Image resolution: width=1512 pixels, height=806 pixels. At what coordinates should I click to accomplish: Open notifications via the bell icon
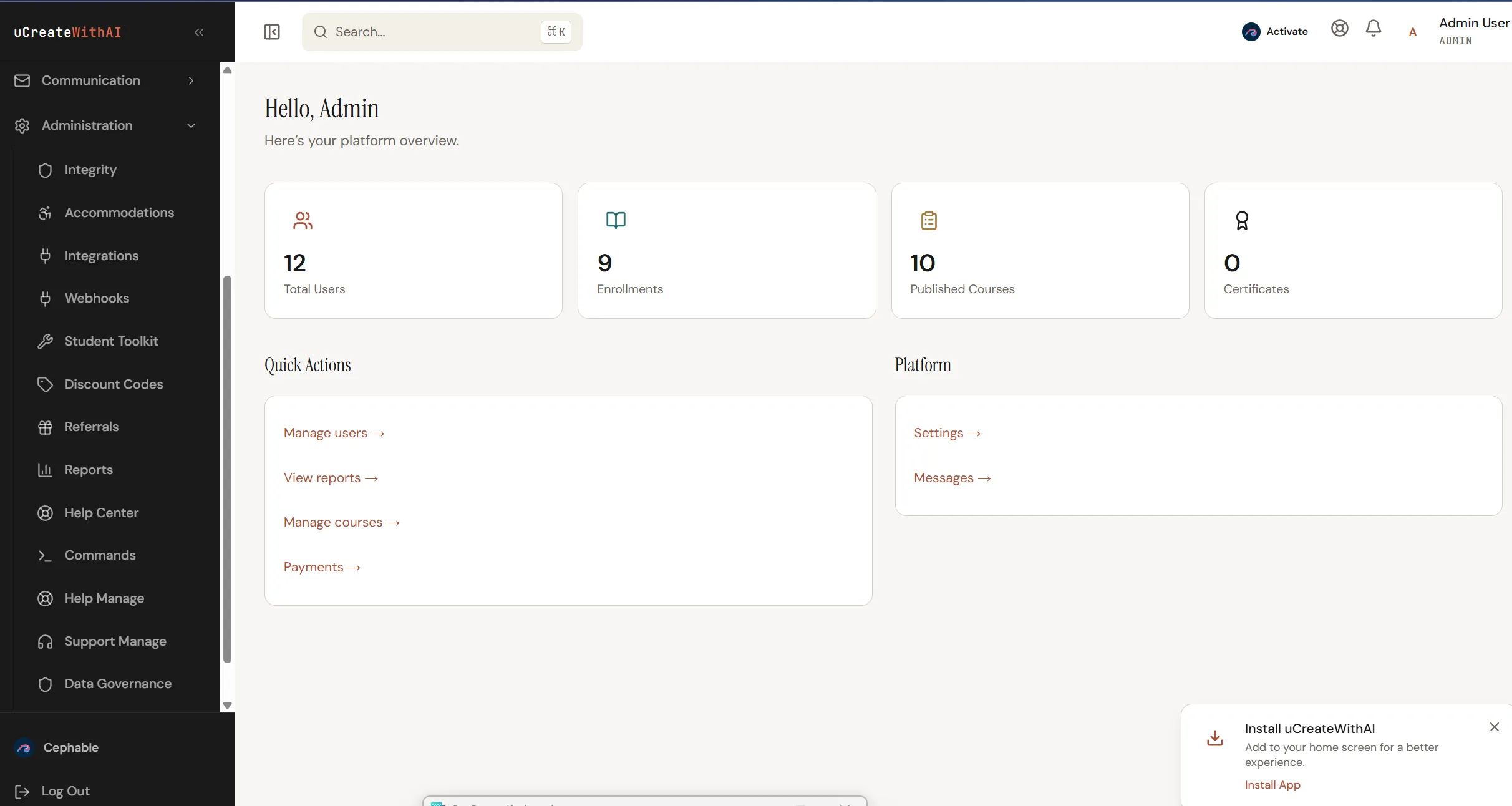coord(1373,28)
